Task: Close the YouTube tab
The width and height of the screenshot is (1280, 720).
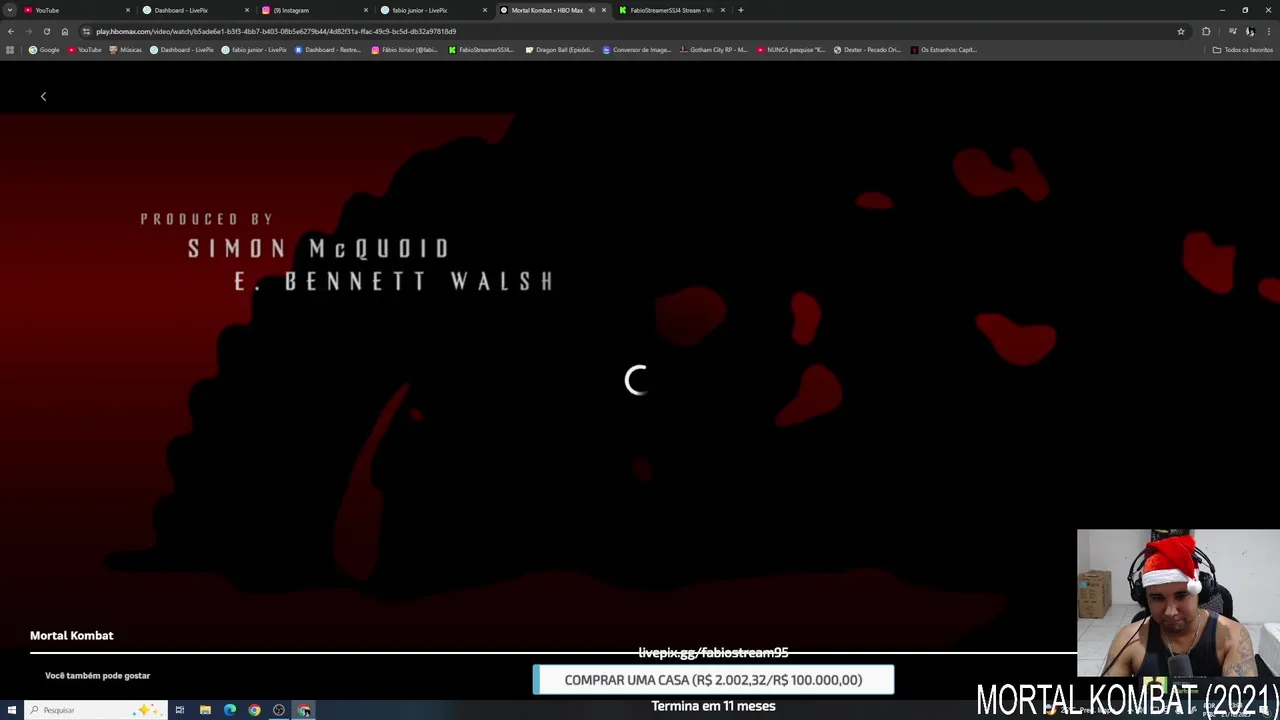Action: (x=127, y=10)
